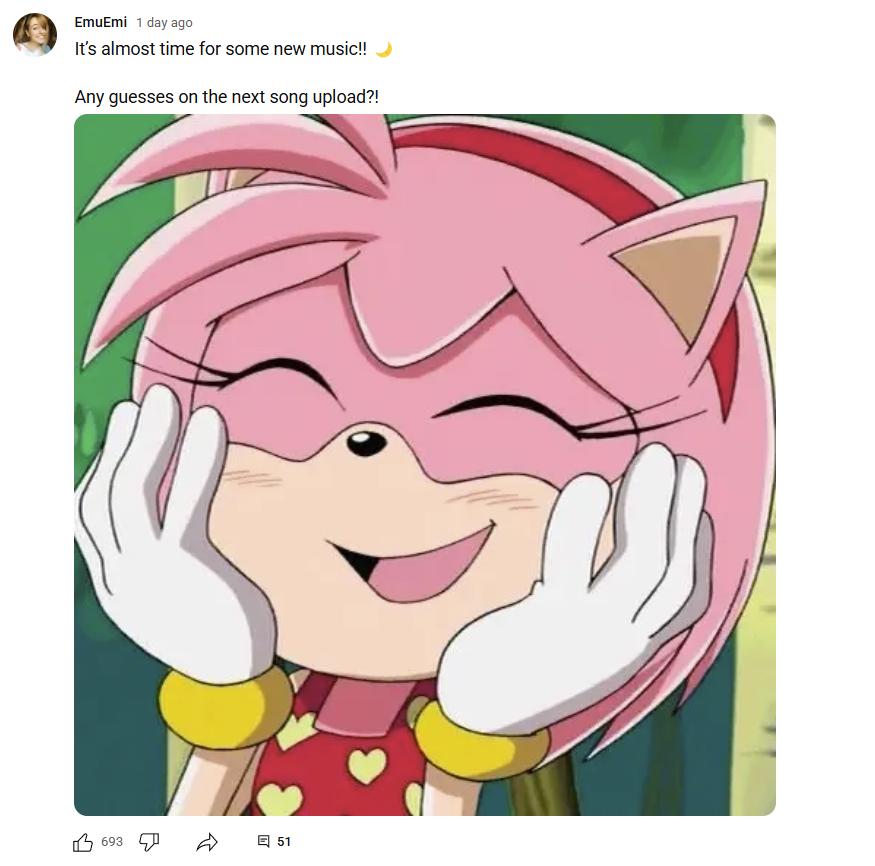Open comments via the speech bubble icon

[x=263, y=841]
